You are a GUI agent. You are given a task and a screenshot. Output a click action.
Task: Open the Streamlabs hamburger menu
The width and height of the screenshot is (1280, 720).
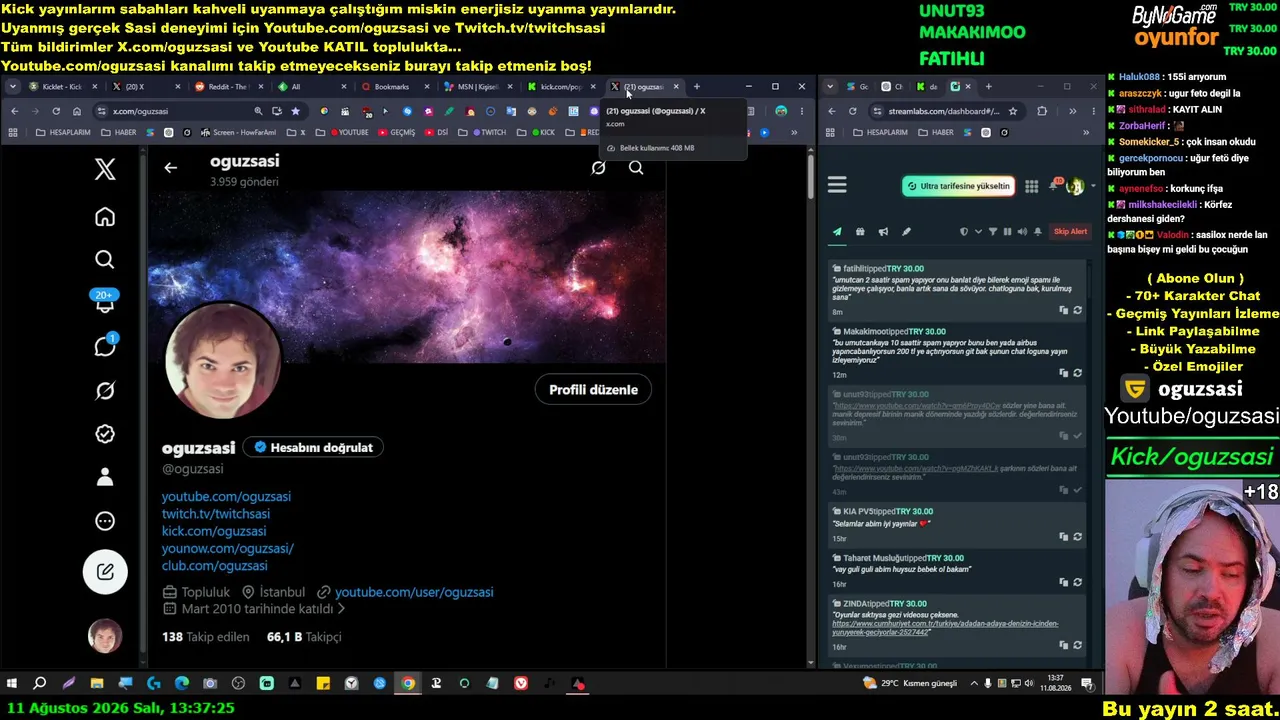[837, 185]
